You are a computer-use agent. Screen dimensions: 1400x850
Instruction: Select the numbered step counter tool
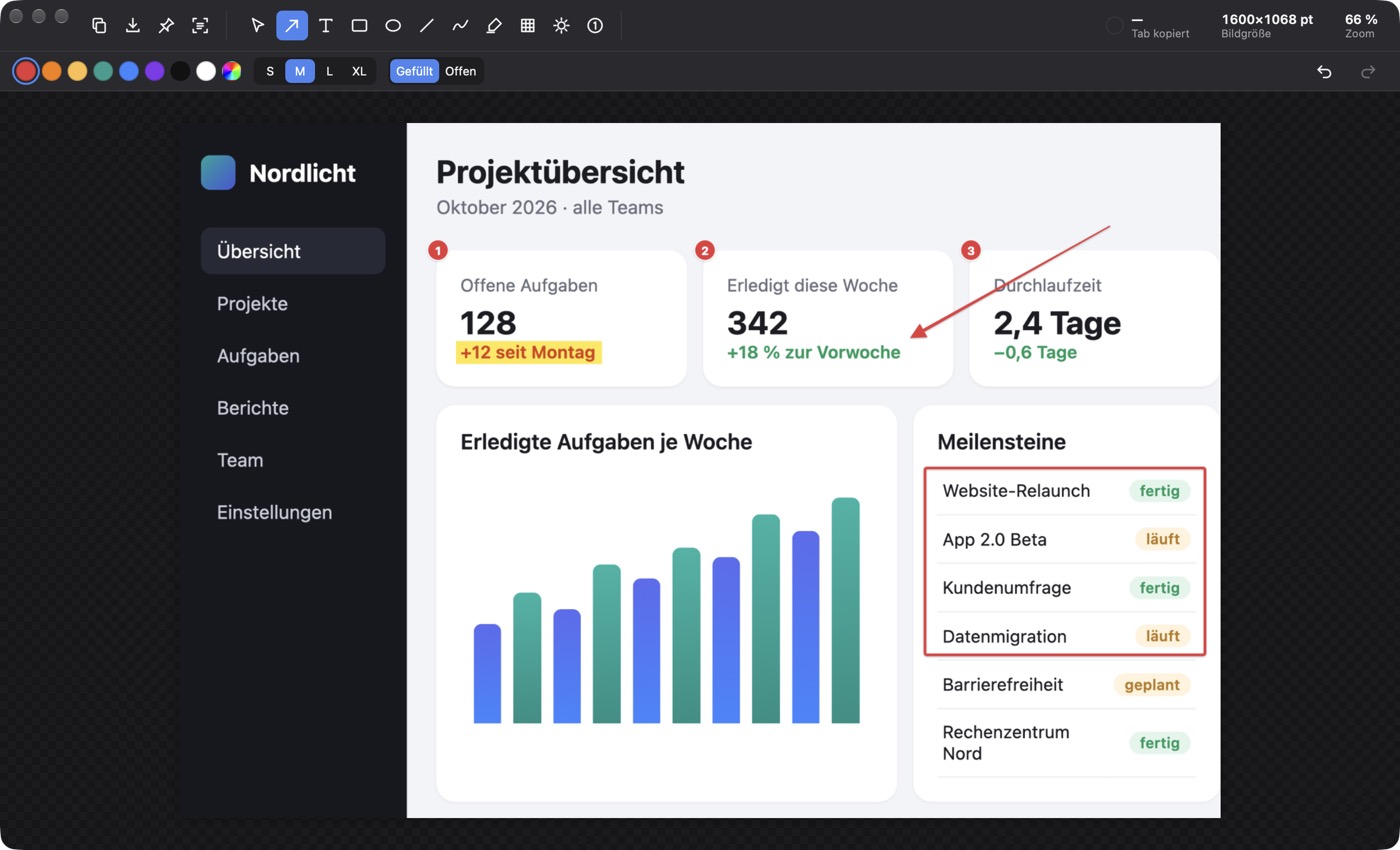pos(595,26)
